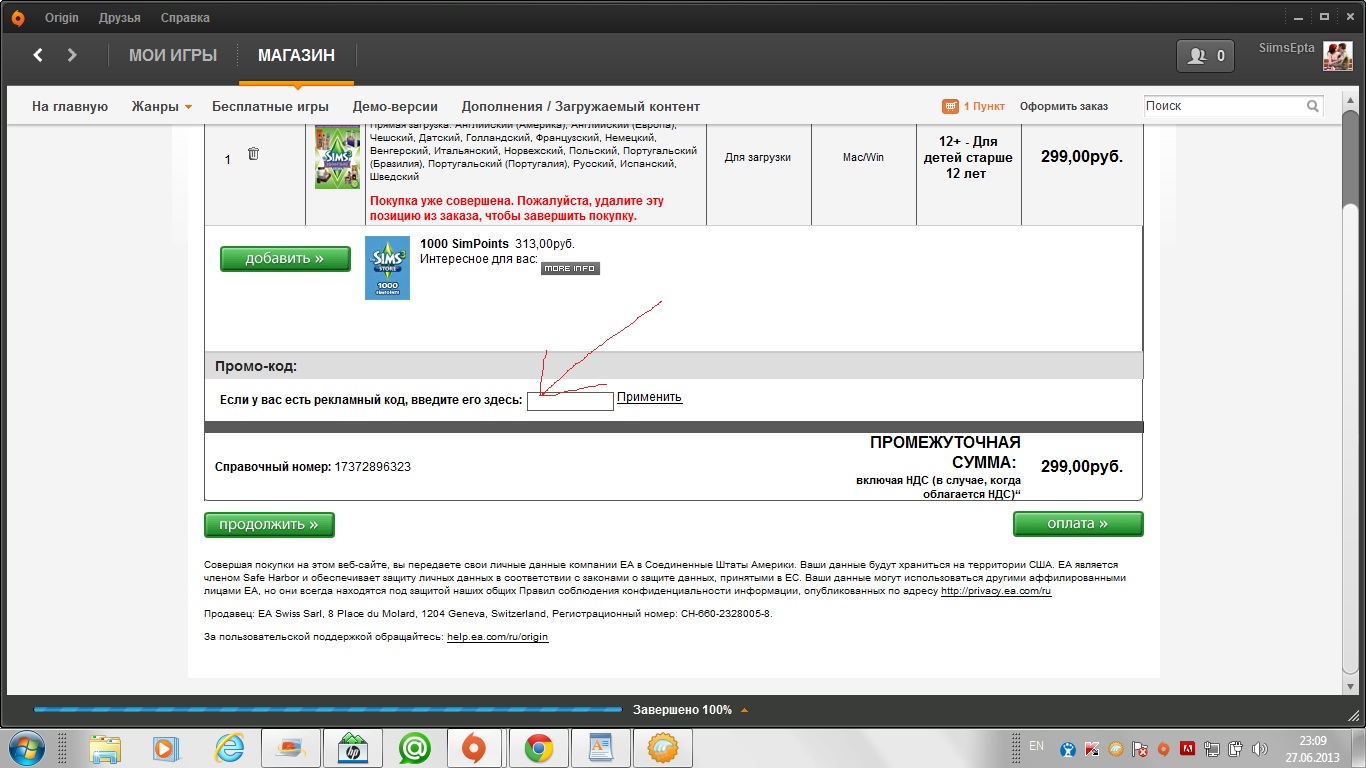Open the network tray icon
The height and width of the screenshot is (768, 1366).
[x=1211, y=748]
